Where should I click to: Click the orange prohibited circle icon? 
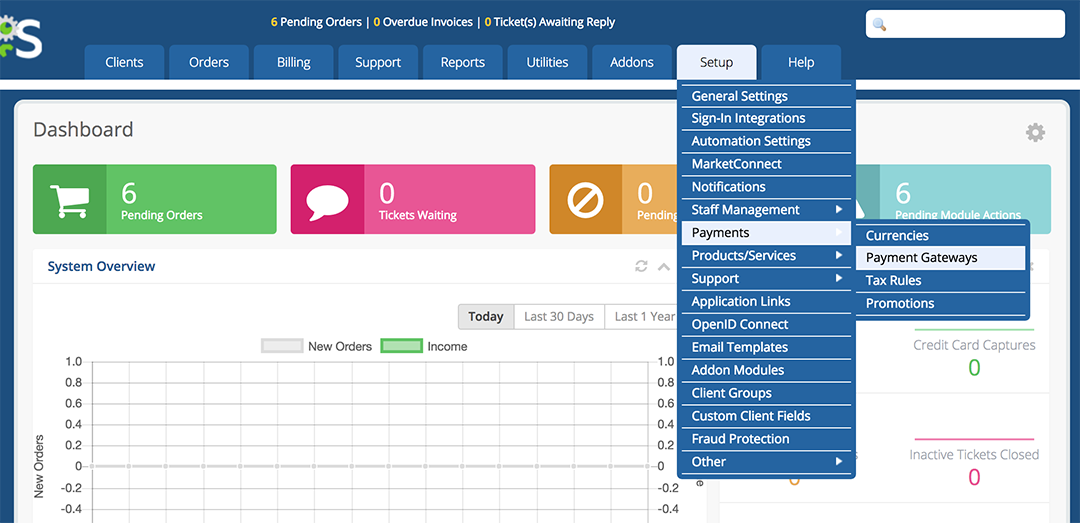point(585,200)
